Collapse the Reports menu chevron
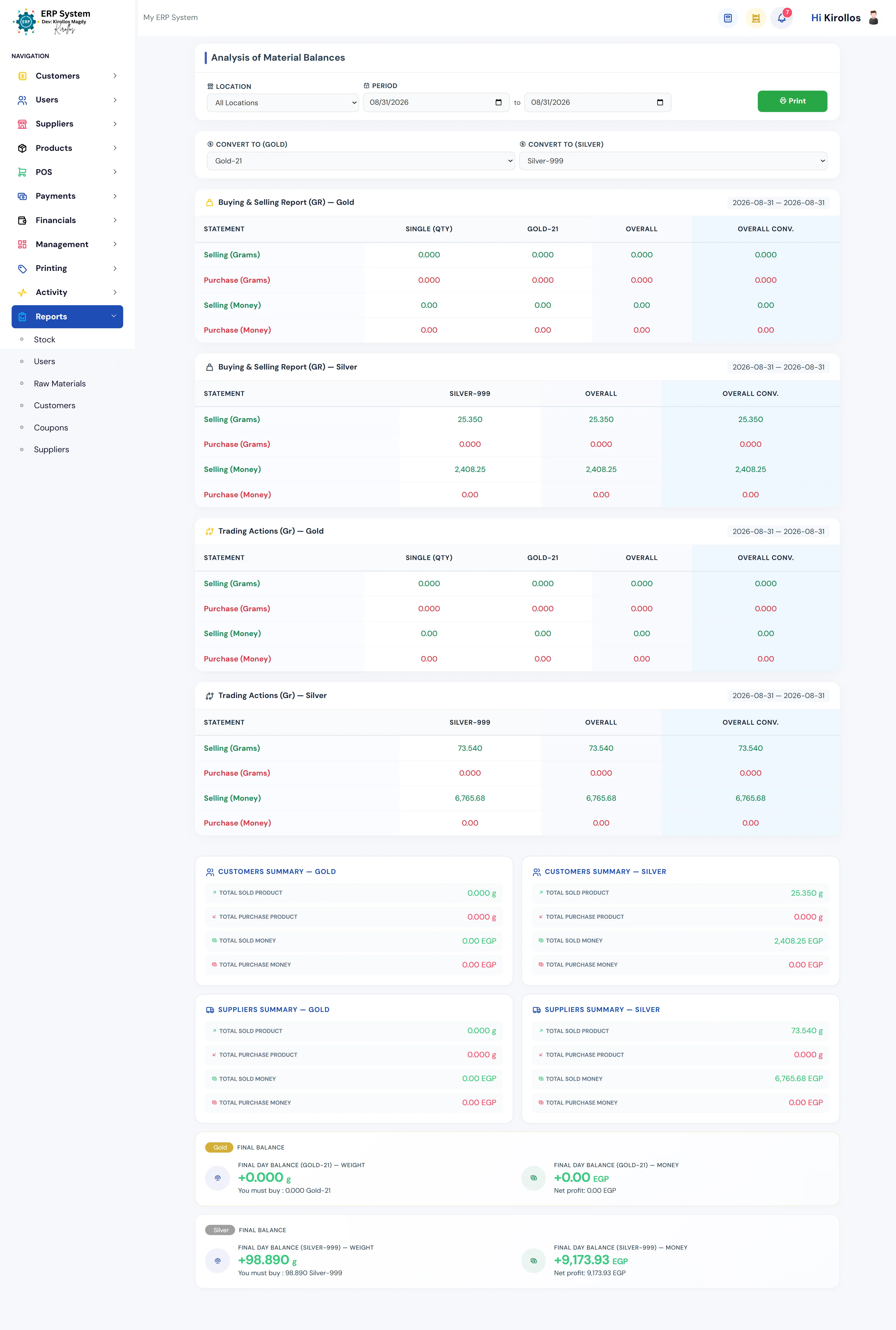This screenshot has height=1330, width=896. pyautogui.click(x=114, y=316)
